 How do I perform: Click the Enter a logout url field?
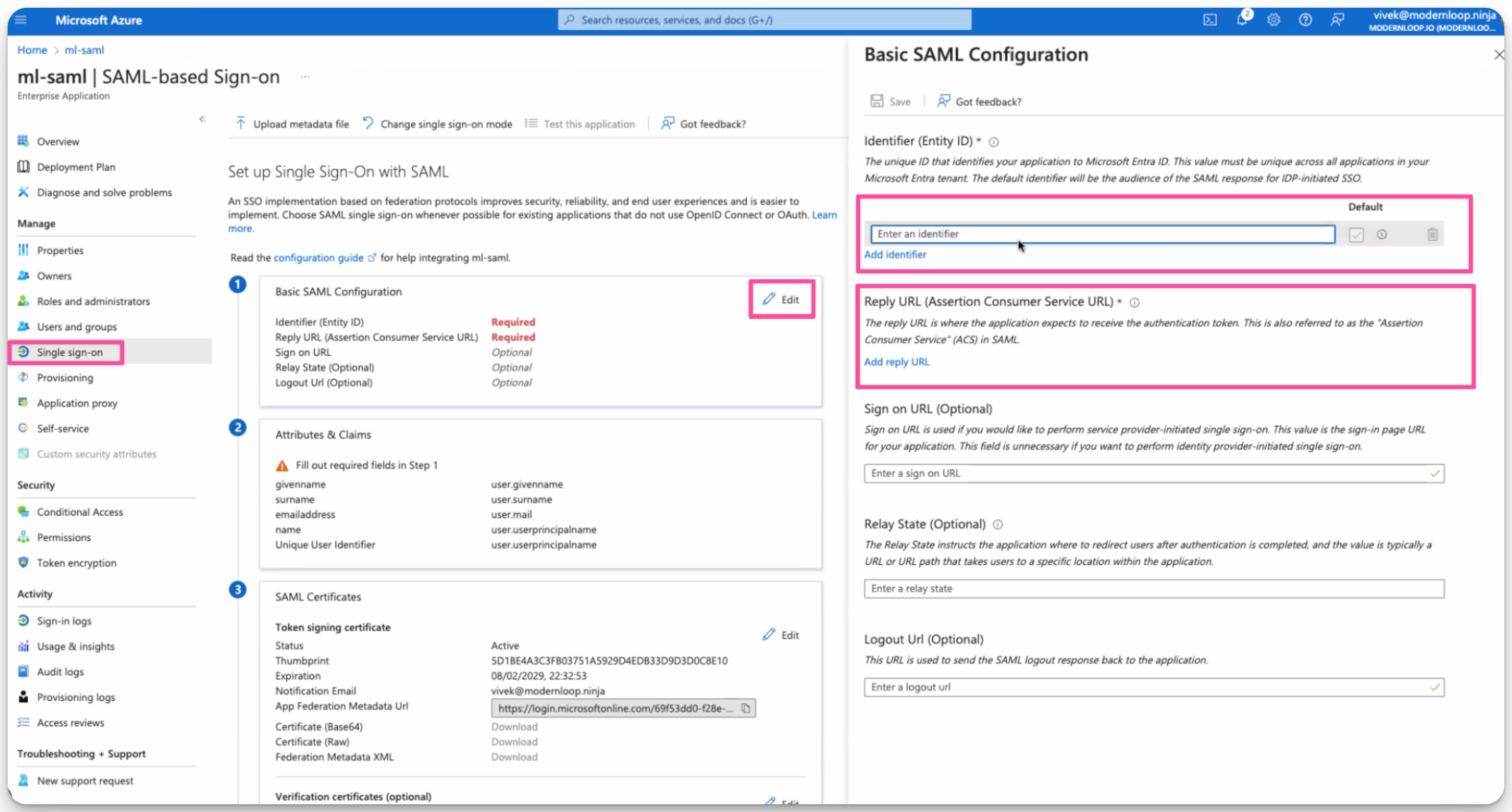pyautogui.click(x=1154, y=687)
